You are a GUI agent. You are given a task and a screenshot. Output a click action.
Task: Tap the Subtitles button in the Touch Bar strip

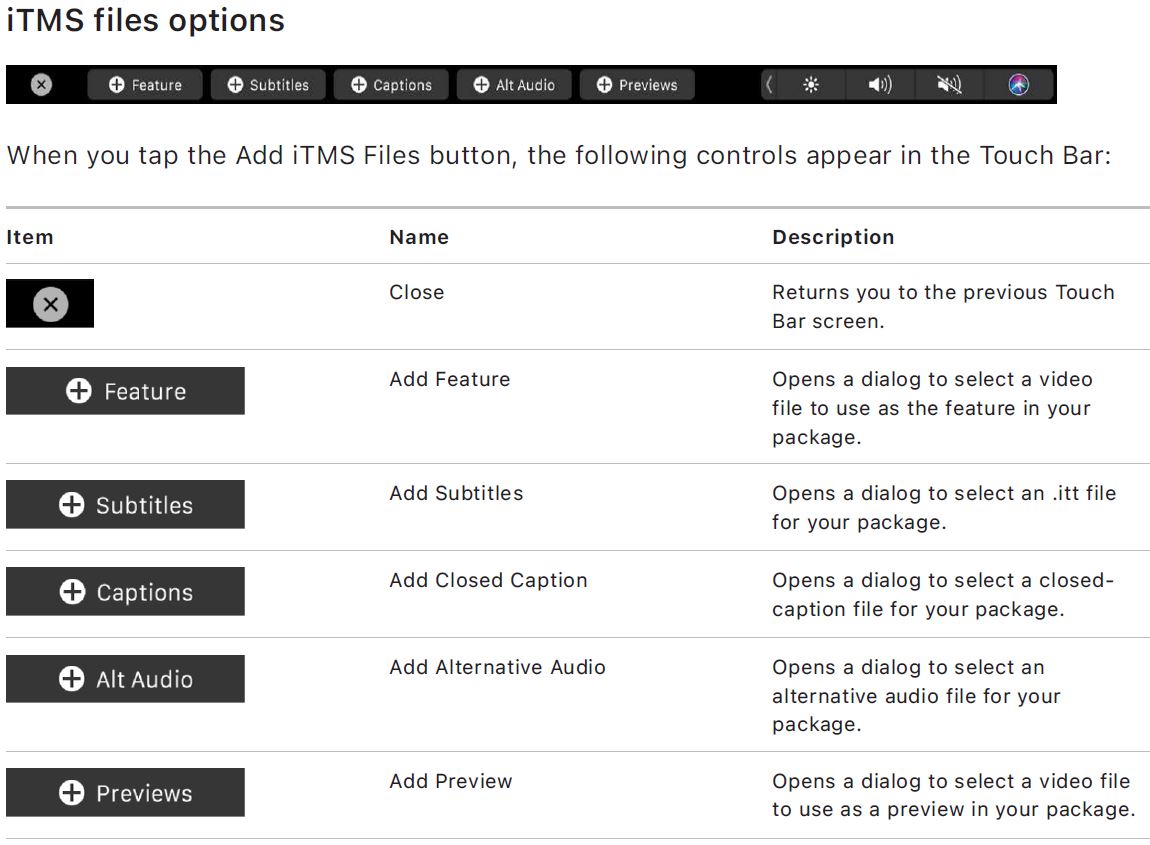coord(268,85)
